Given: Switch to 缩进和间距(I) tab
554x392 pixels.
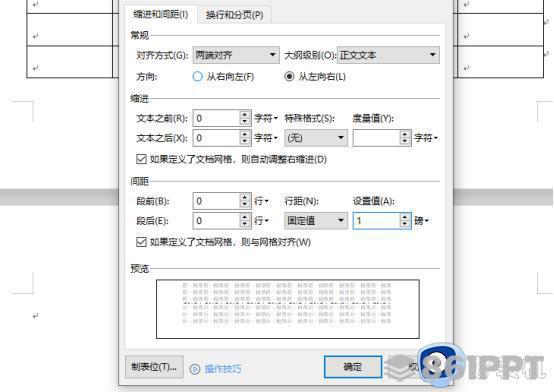Looking at the screenshot, I should point(160,14).
